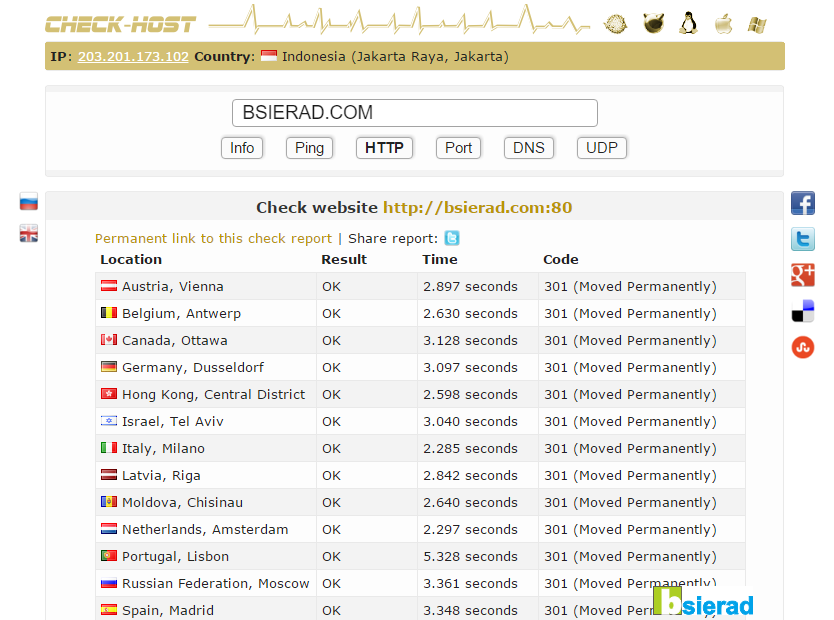
Task: Click the Location column header
Action: point(131,259)
